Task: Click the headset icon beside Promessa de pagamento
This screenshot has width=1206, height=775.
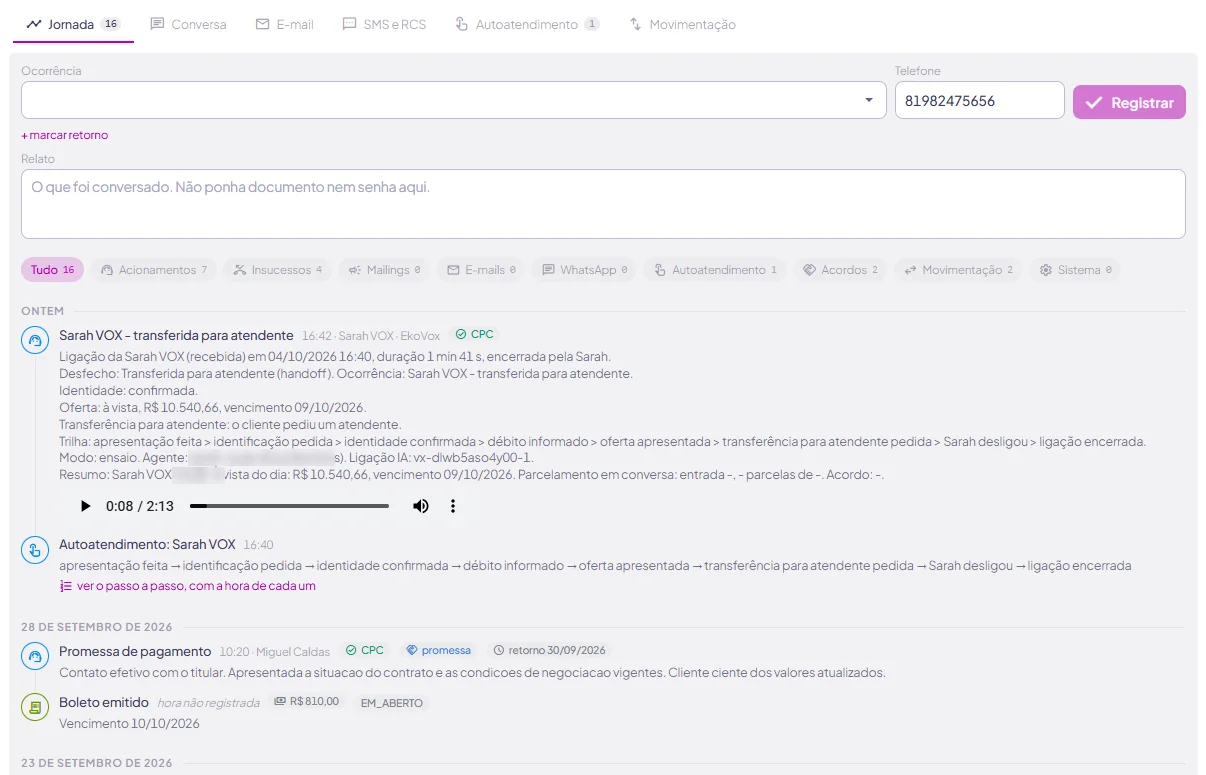Action: [35, 656]
